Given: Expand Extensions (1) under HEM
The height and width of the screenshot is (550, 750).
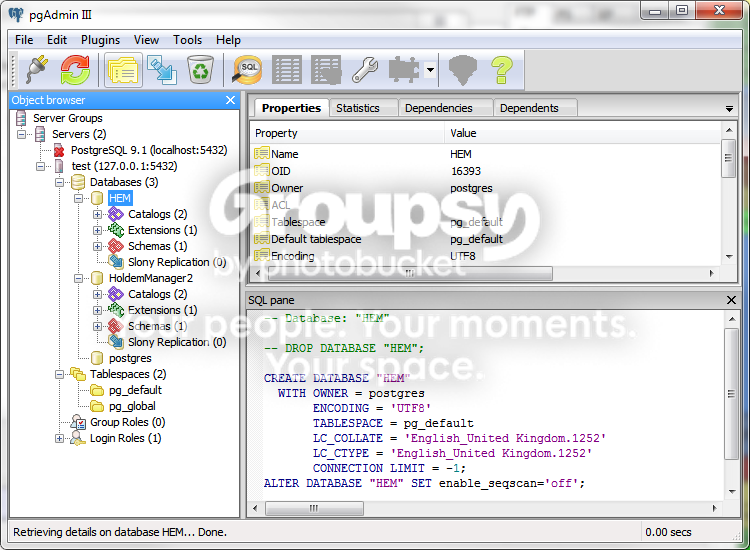Looking at the screenshot, I should coord(98,231).
